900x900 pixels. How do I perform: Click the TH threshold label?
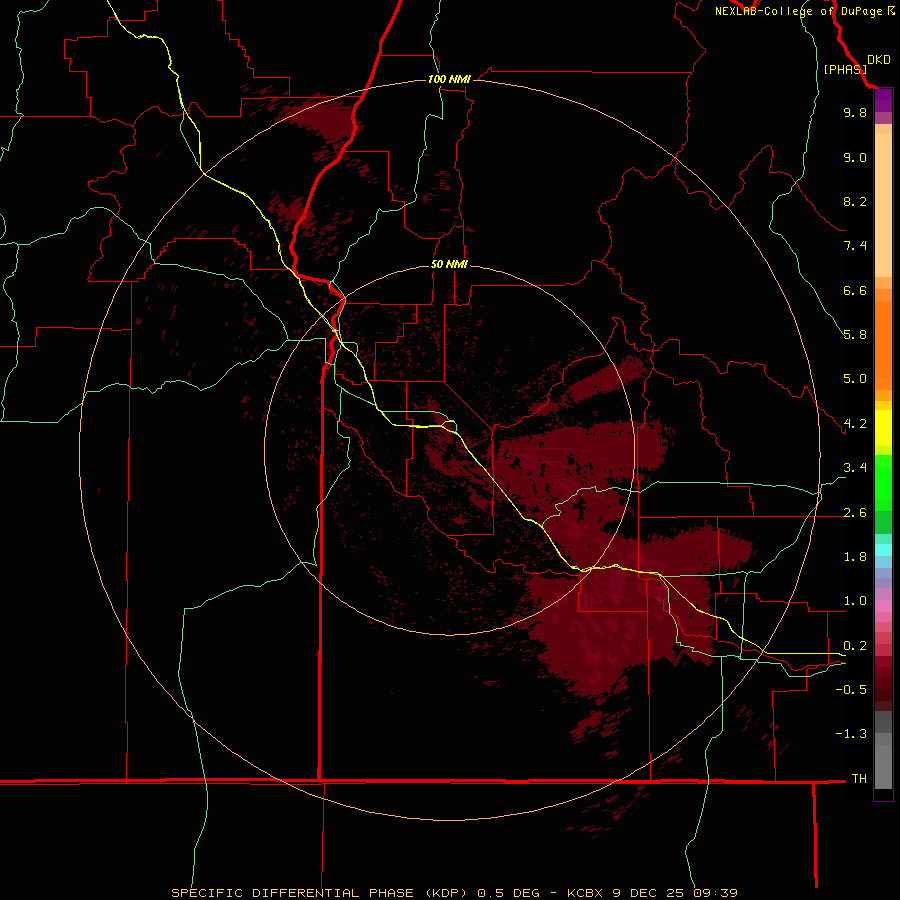859,779
